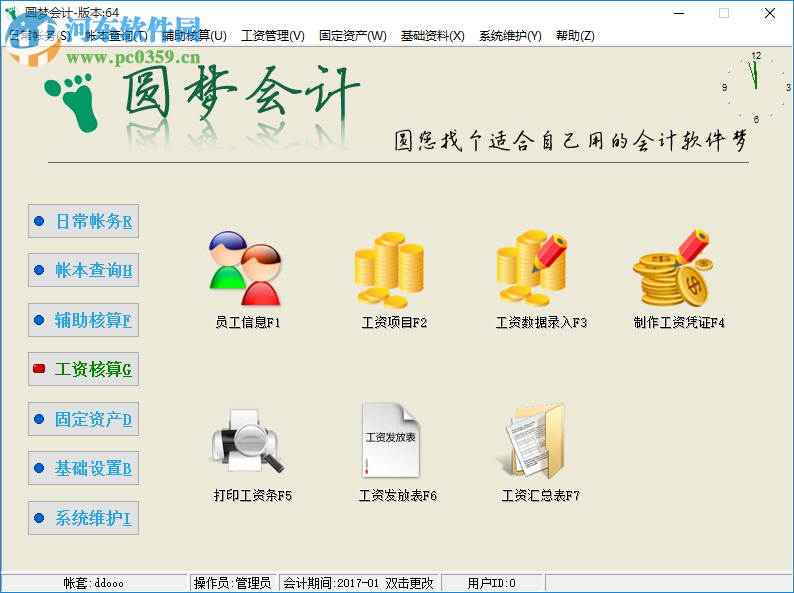The width and height of the screenshot is (794, 593).
Task: Click the 圆梦会计 logo footprint icon
Action: (x=72, y=103)
